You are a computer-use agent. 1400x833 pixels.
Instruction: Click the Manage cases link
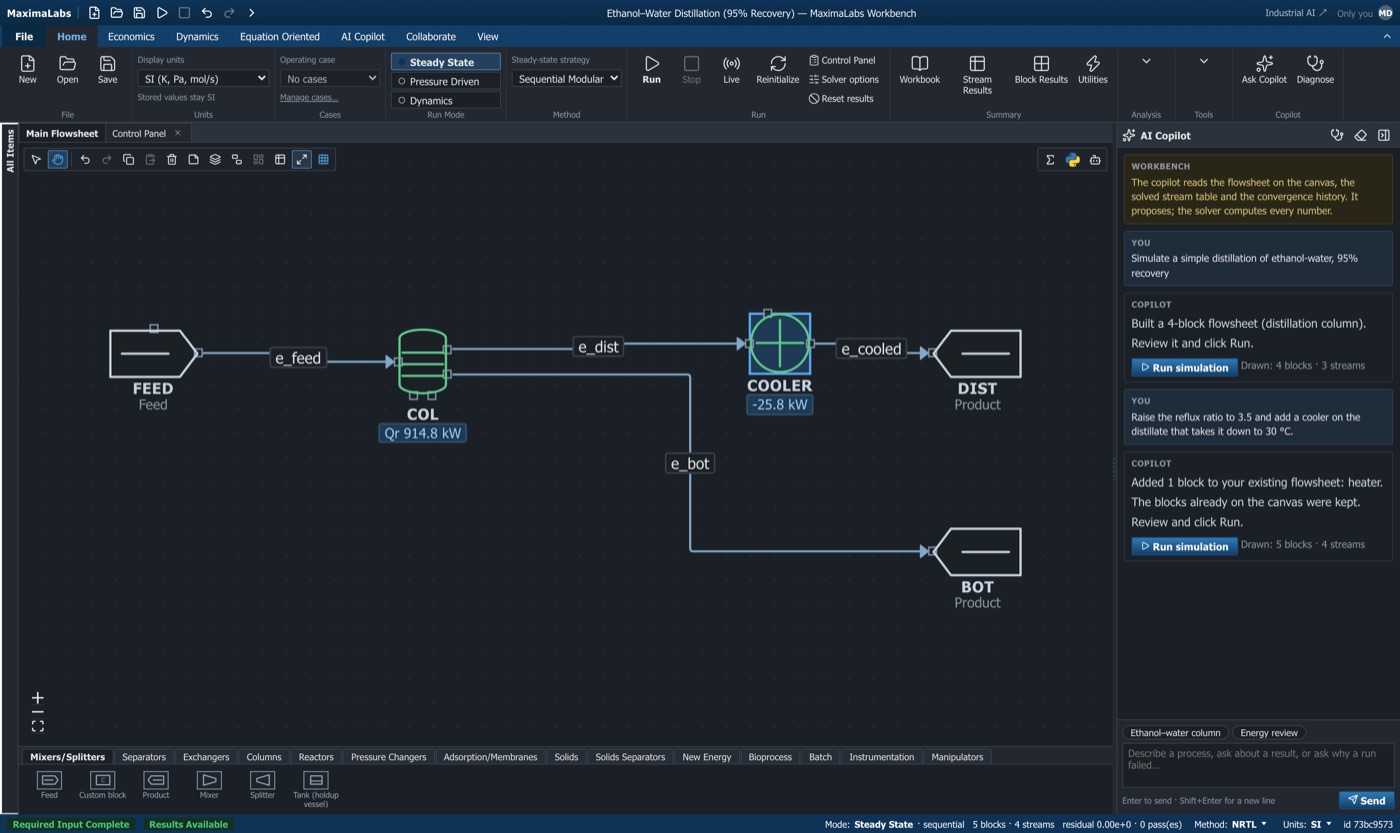309,97
